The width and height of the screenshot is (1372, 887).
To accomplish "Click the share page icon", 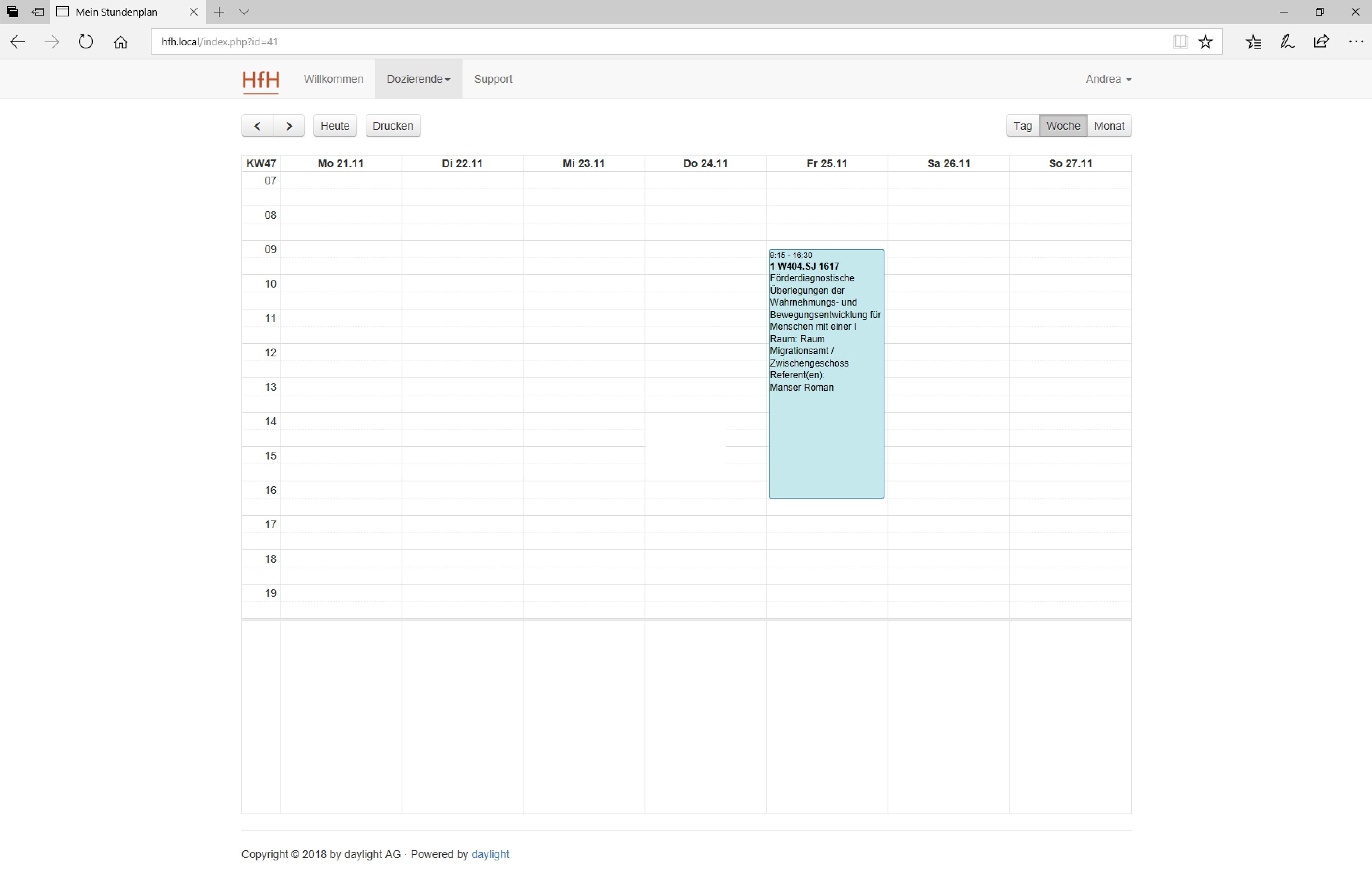I will (1321, 41).
